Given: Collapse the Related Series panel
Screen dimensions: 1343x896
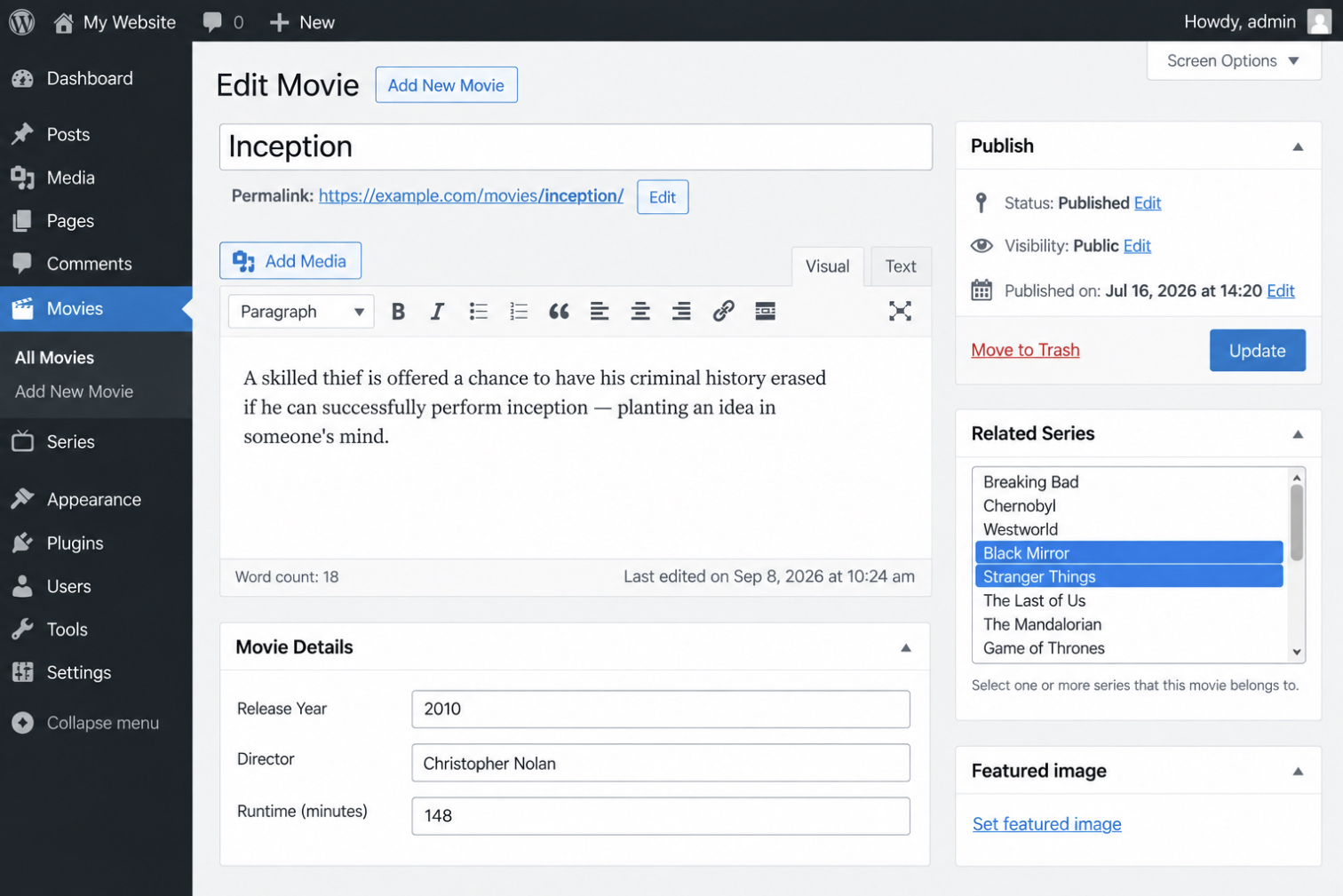Looking at the screenshot, I should (x=1298, y=434).
